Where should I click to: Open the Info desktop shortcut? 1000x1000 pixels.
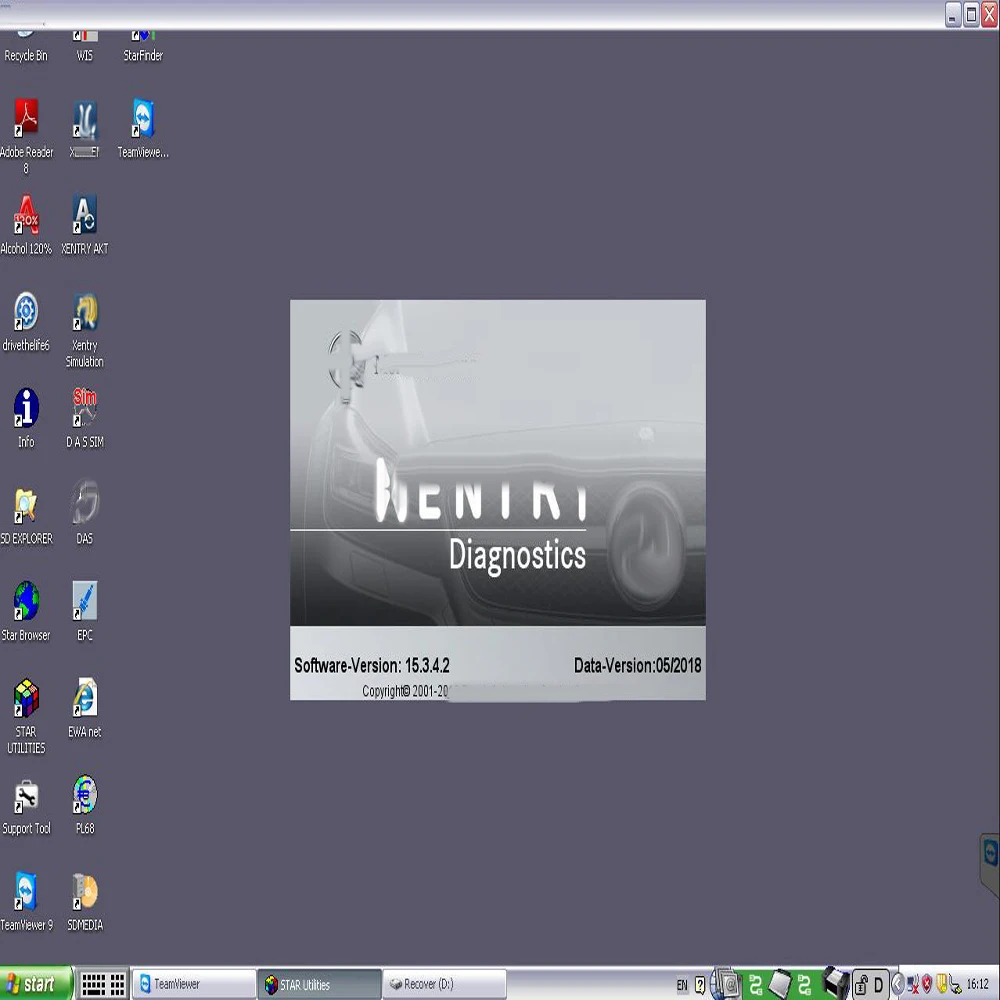[x=26, y=418]
